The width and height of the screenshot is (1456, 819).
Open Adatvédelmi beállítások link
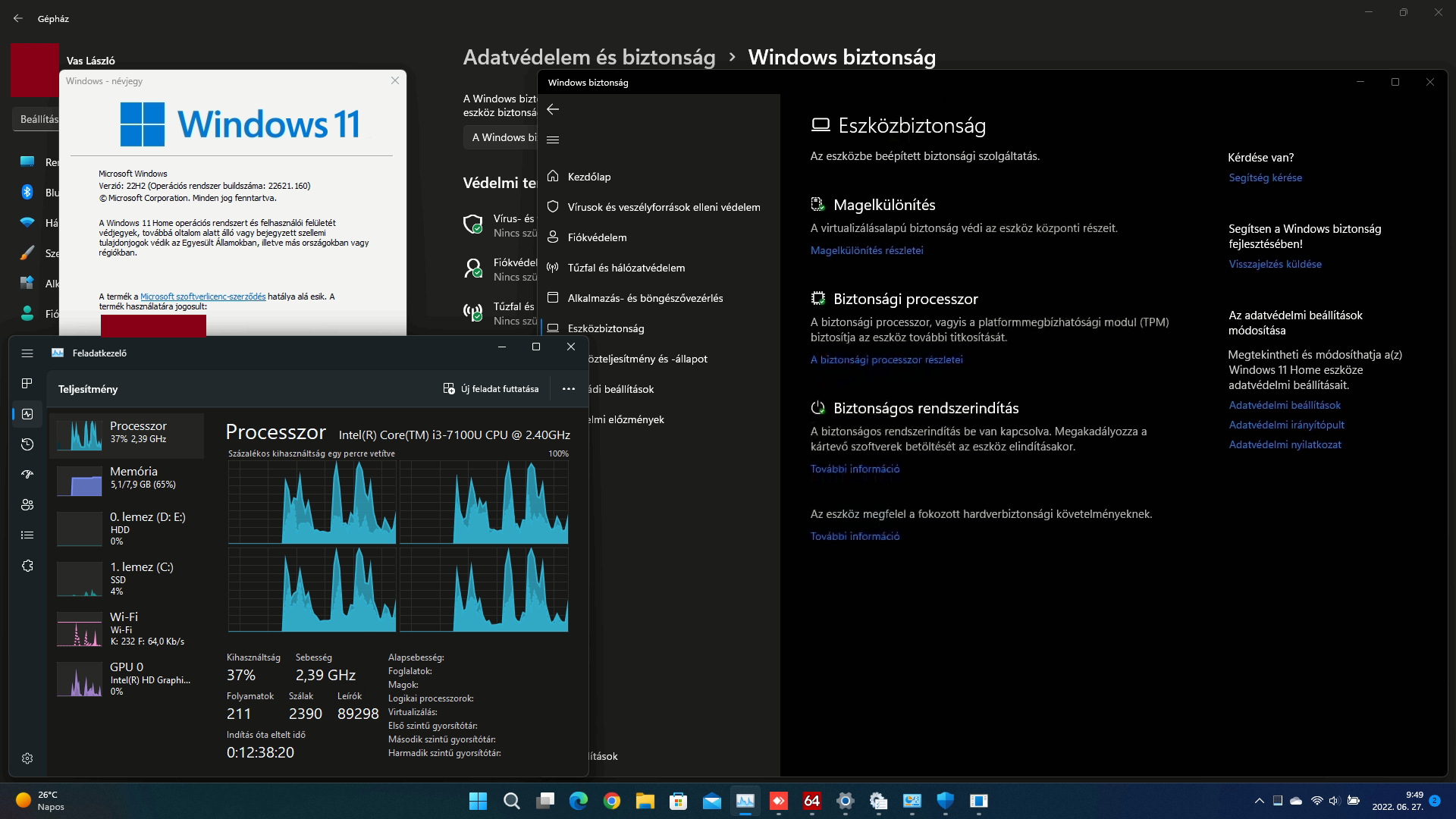(x=1285, y=405)
